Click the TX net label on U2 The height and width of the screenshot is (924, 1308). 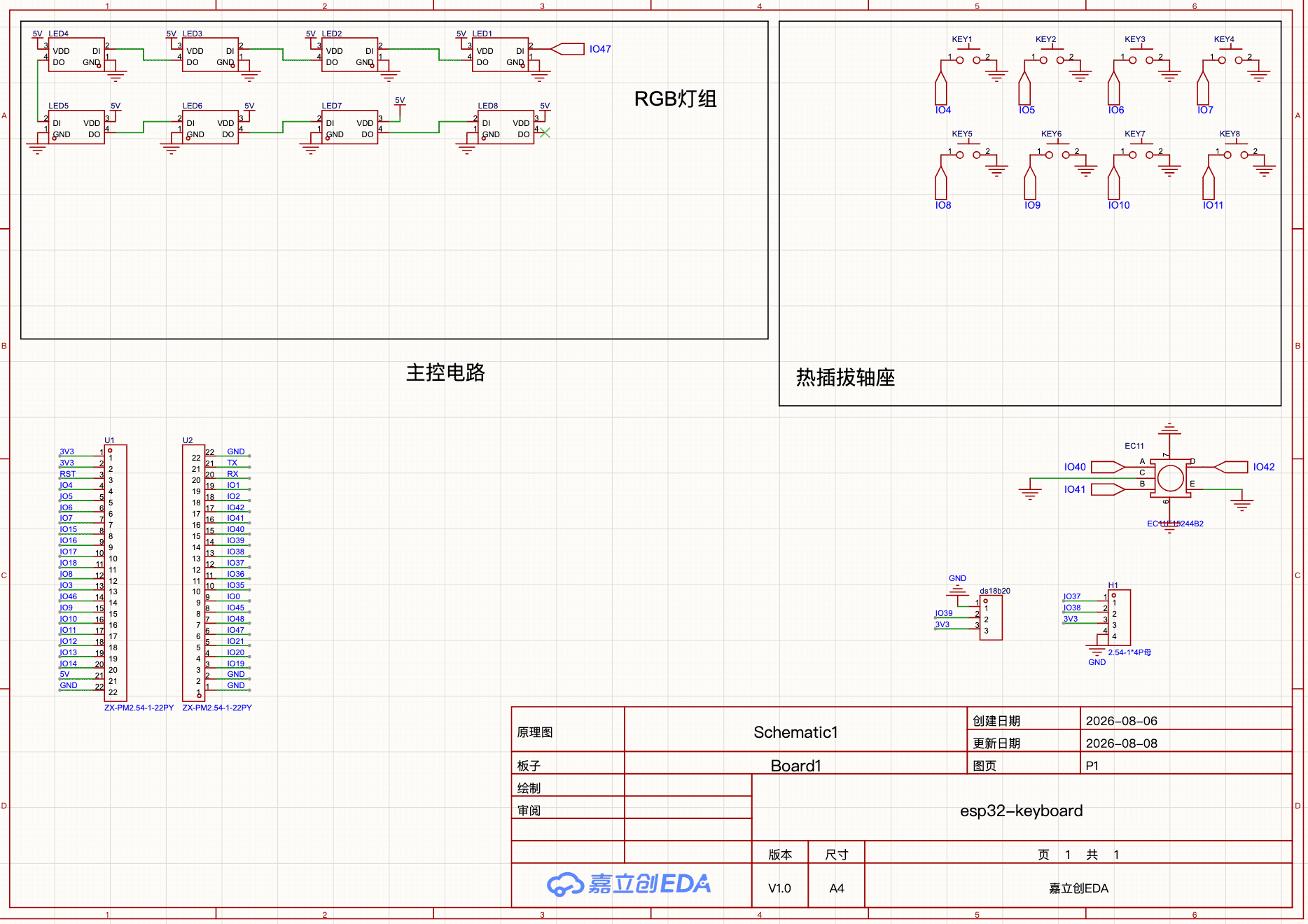(232, 463)
